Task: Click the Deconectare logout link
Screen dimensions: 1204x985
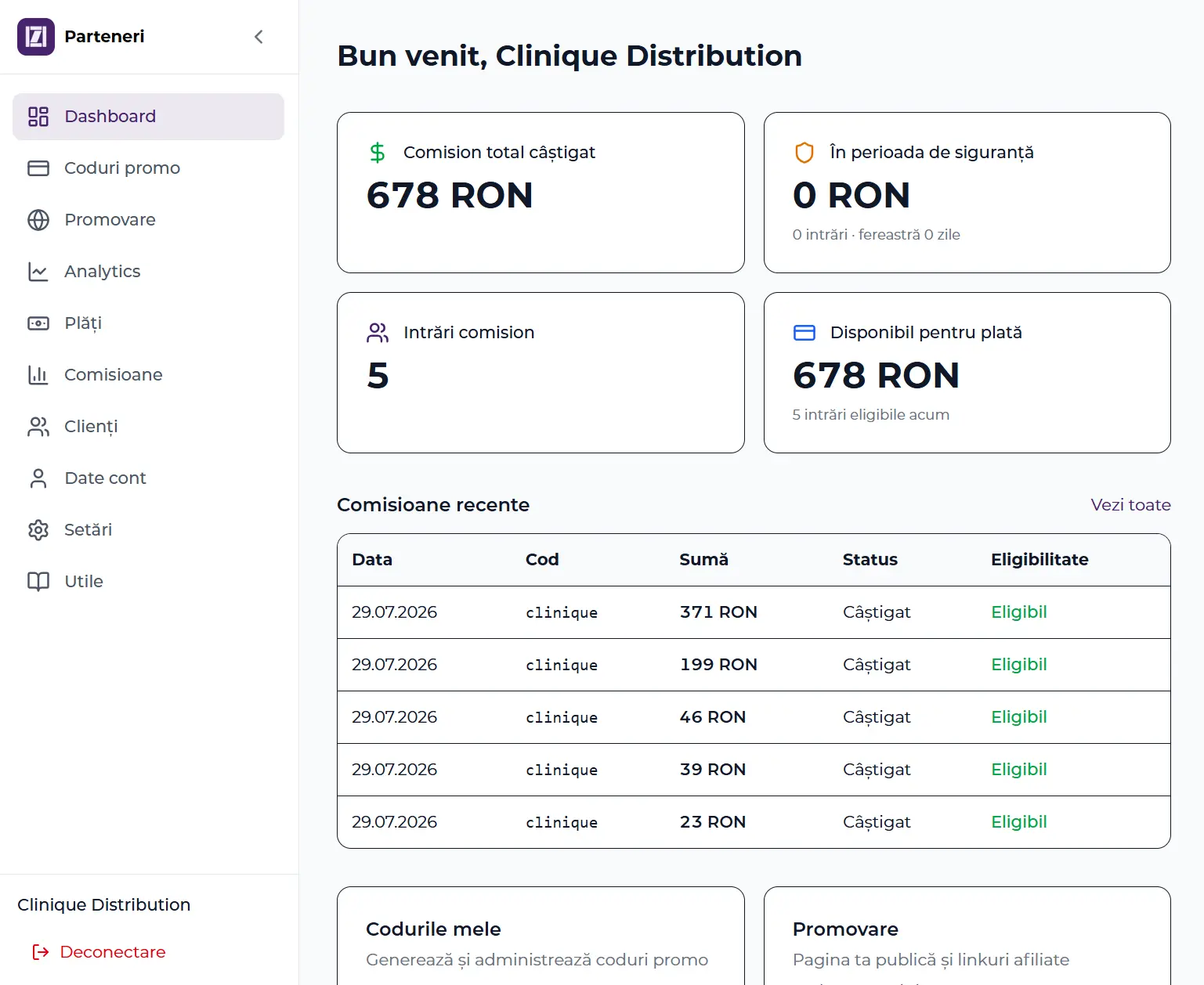Action: coord(99,952)
